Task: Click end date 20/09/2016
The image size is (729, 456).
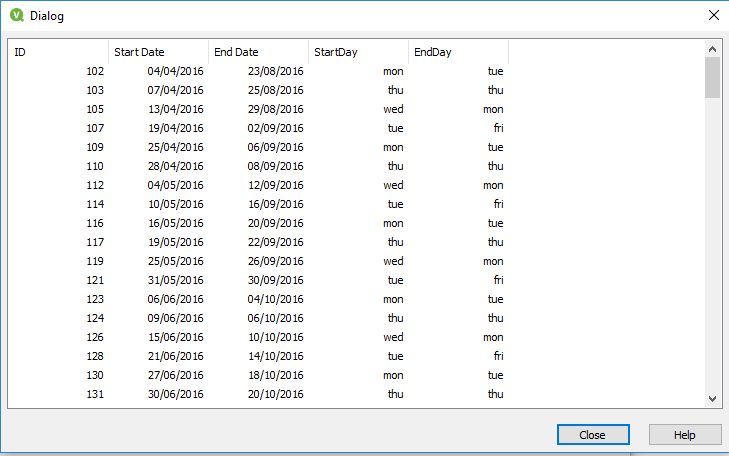Action: 276,223
